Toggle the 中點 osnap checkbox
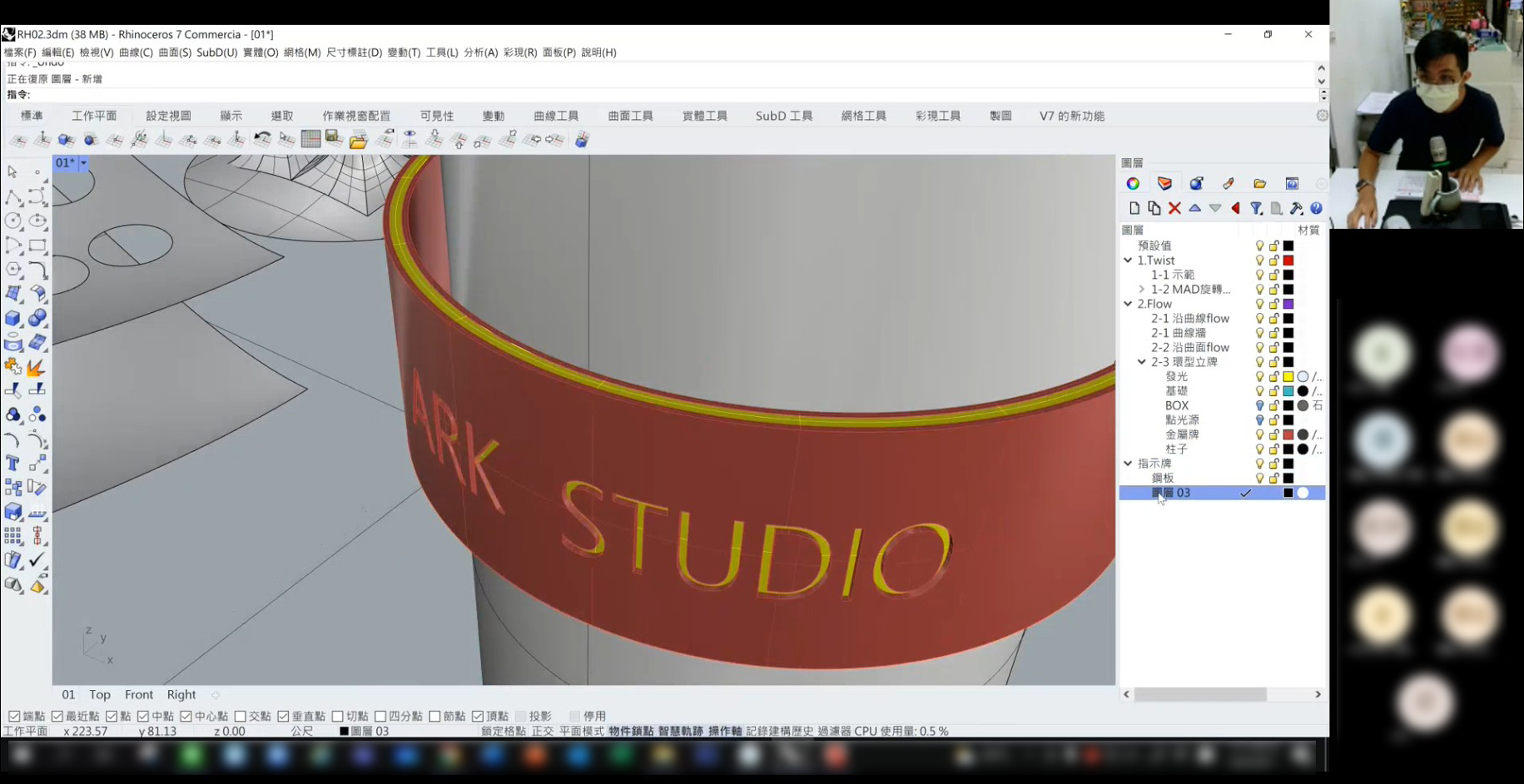The width and height of the screenshot is (1524, 784). [143, 716]
